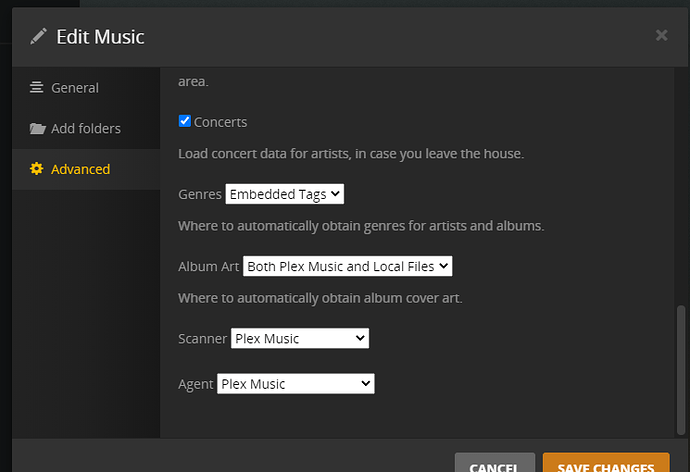Click the list icon next to General
690x472 pixels.
point(37,88)
